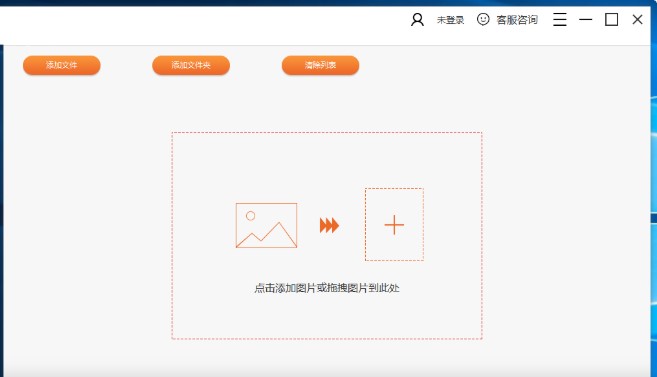Click the picture placeholder icon
This screenshot has width=657, height=377.
tap(266, 225)
